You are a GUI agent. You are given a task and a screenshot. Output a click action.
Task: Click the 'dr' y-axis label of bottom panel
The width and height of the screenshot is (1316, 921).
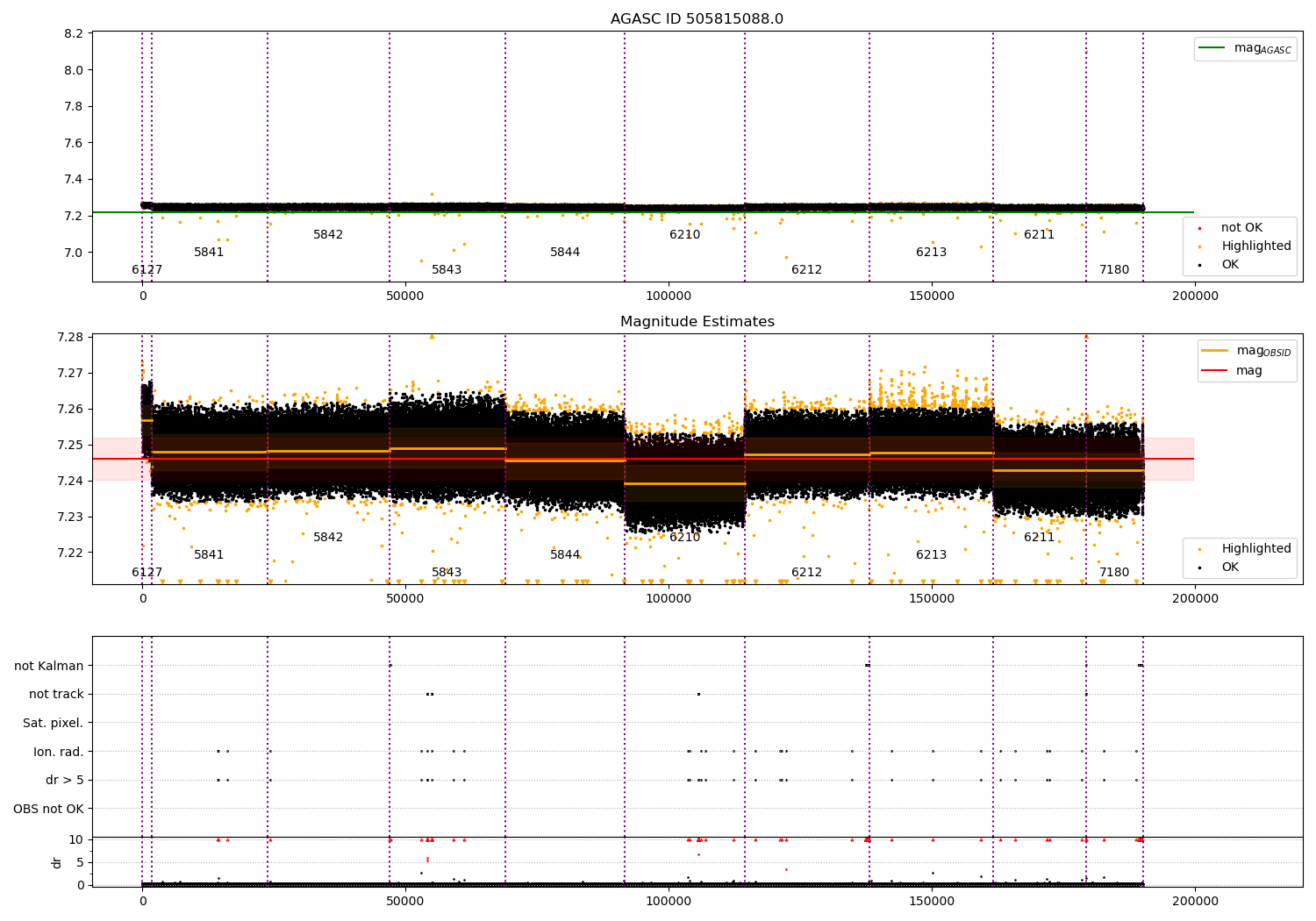[57, 862]
